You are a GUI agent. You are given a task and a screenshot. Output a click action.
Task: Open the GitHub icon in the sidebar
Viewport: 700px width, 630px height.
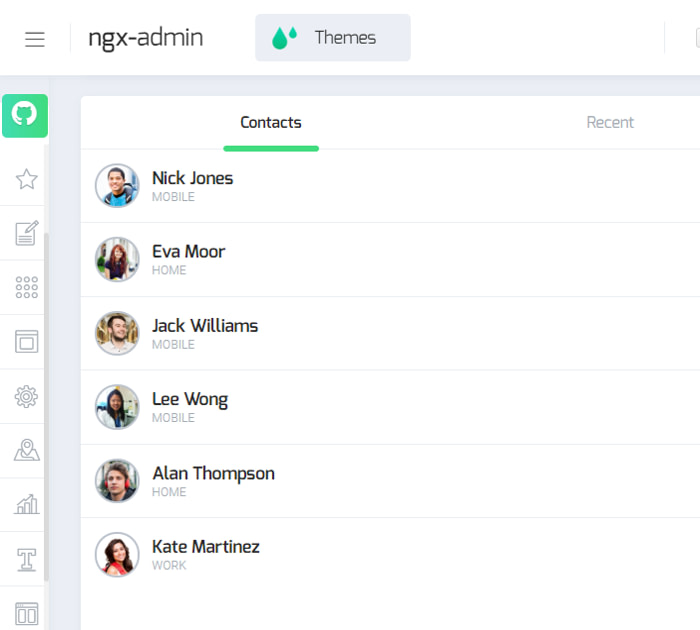point(25,115)
